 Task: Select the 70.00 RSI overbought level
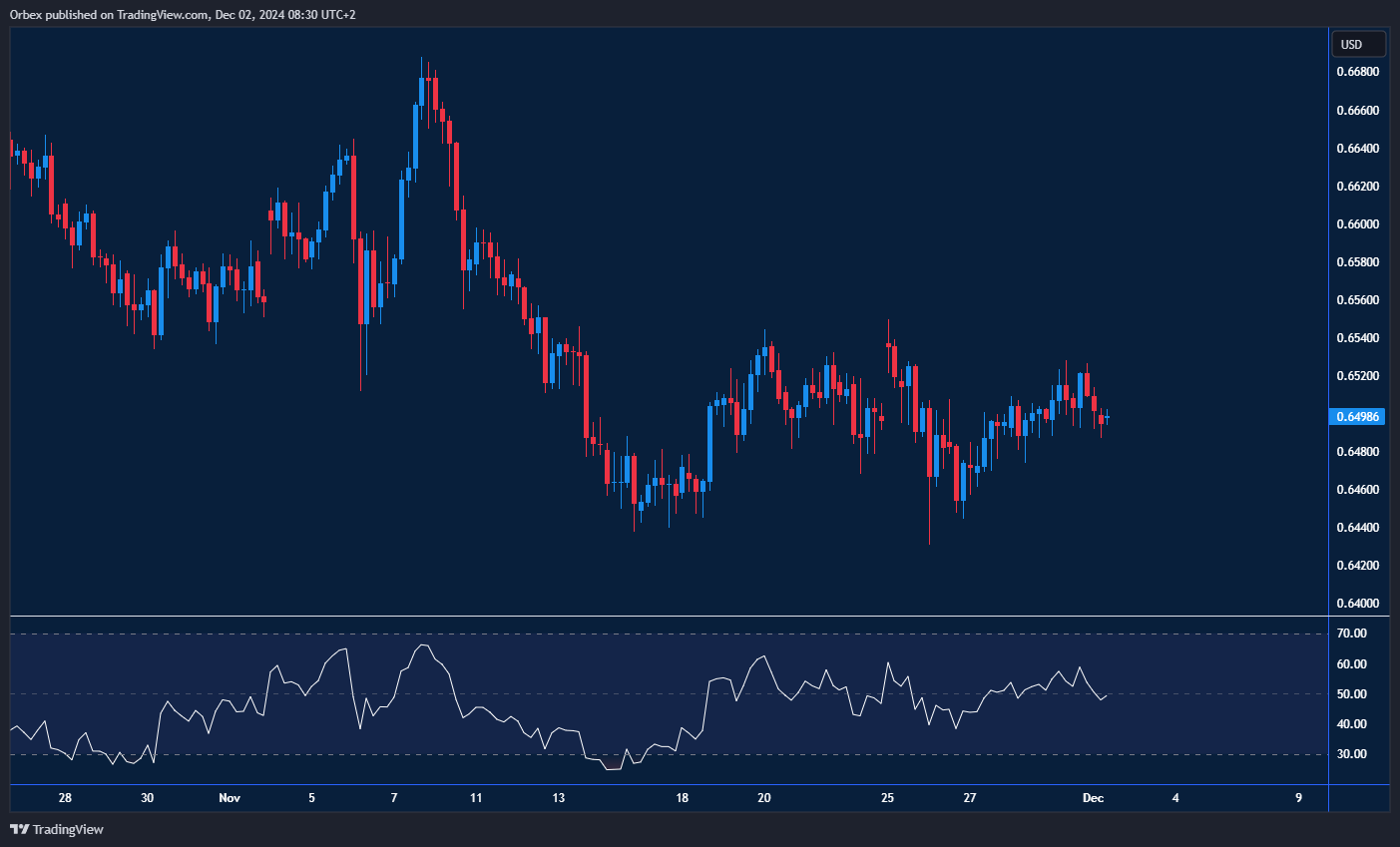(1352, 633)
